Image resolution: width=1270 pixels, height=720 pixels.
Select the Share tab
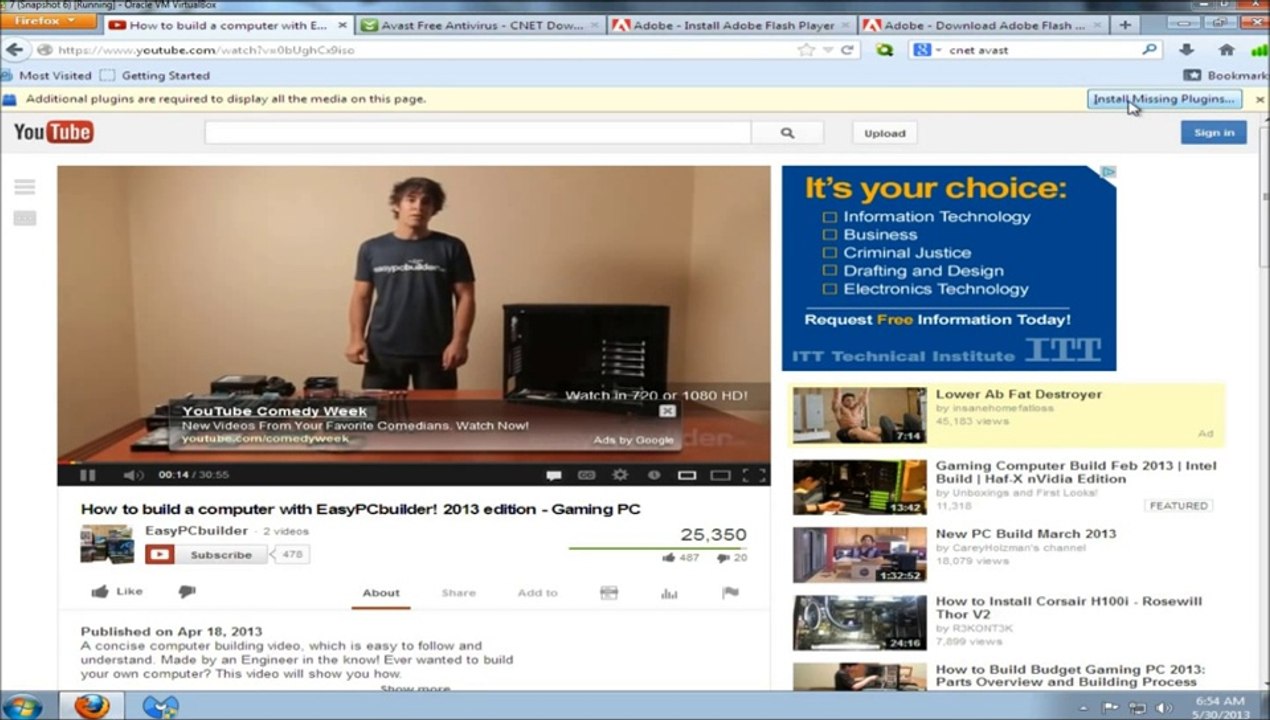click(x=459, y=593)
